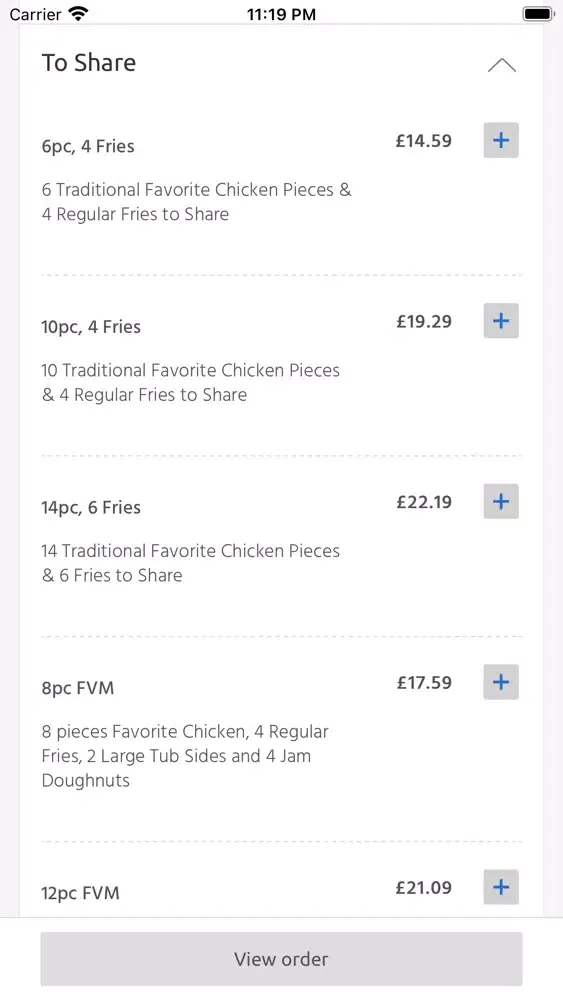Open the 8pc FVM item title

78,688
